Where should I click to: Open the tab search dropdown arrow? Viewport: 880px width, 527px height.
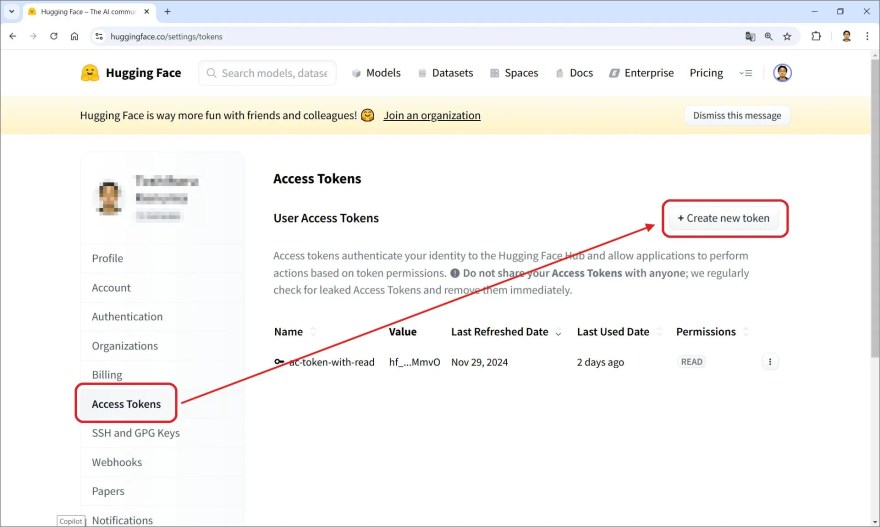tap(11, 11)
